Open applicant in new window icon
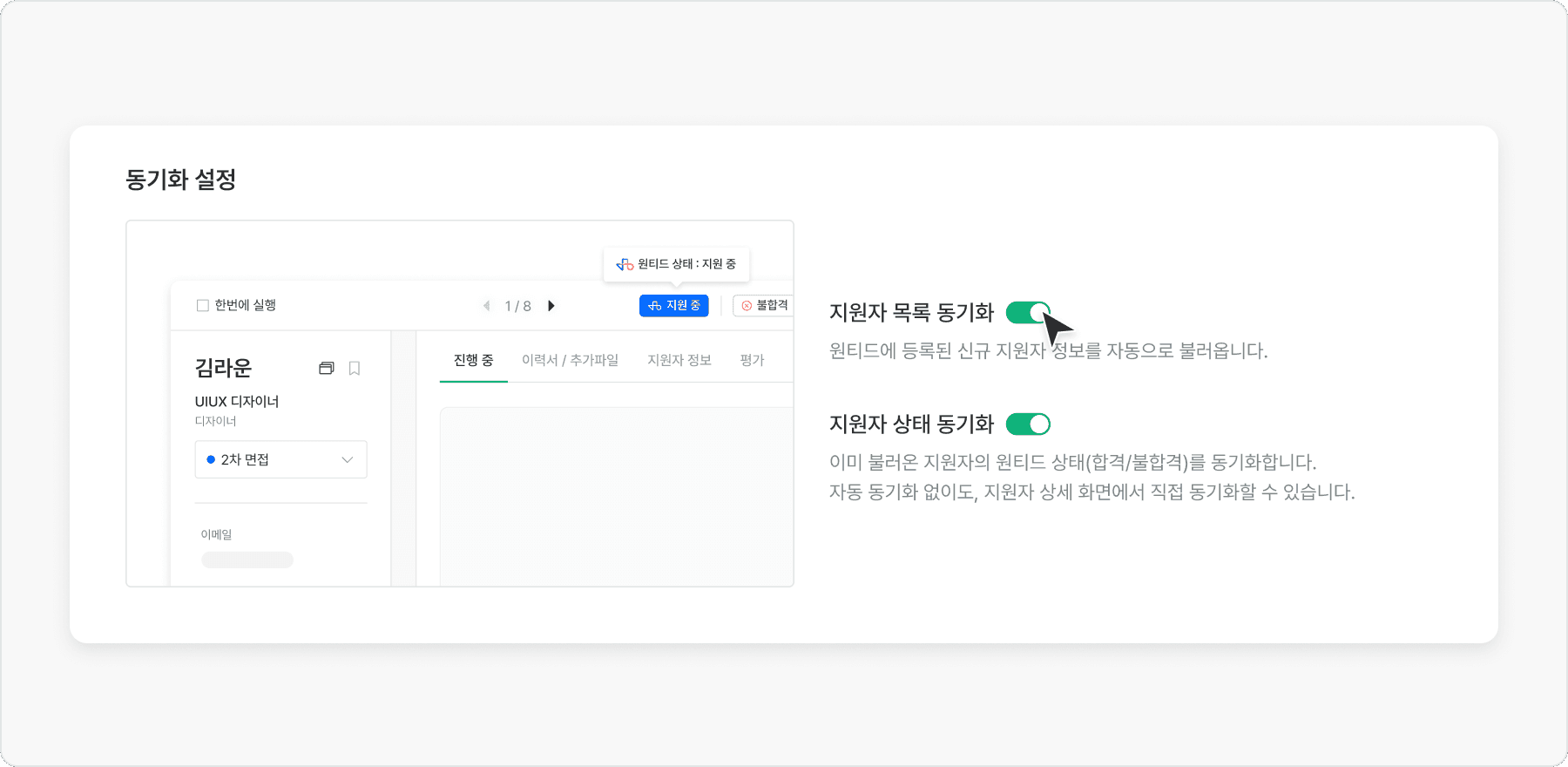This screenshot has width=1568, height=767. 327,369
